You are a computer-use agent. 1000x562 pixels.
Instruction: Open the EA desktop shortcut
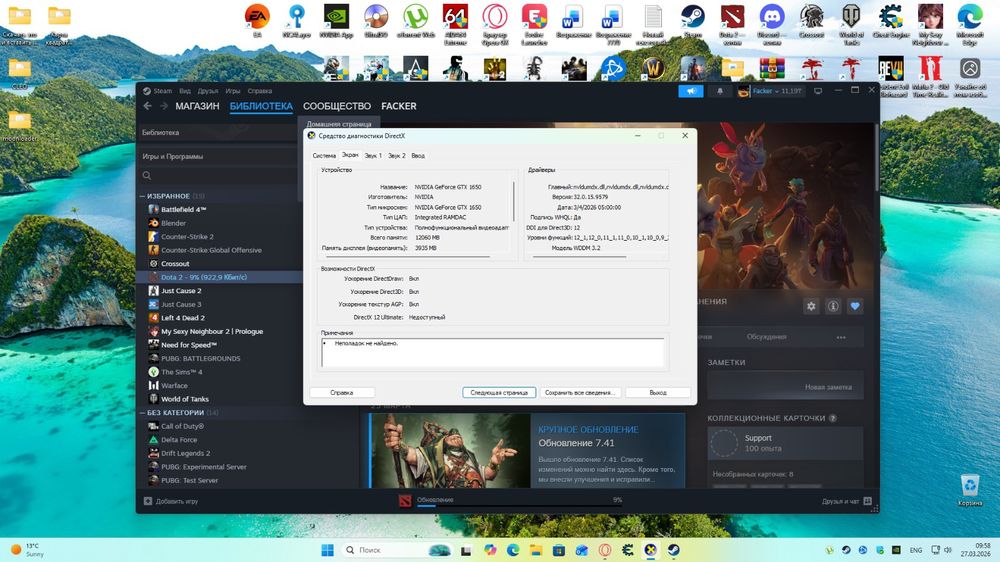tap(258, 19)
